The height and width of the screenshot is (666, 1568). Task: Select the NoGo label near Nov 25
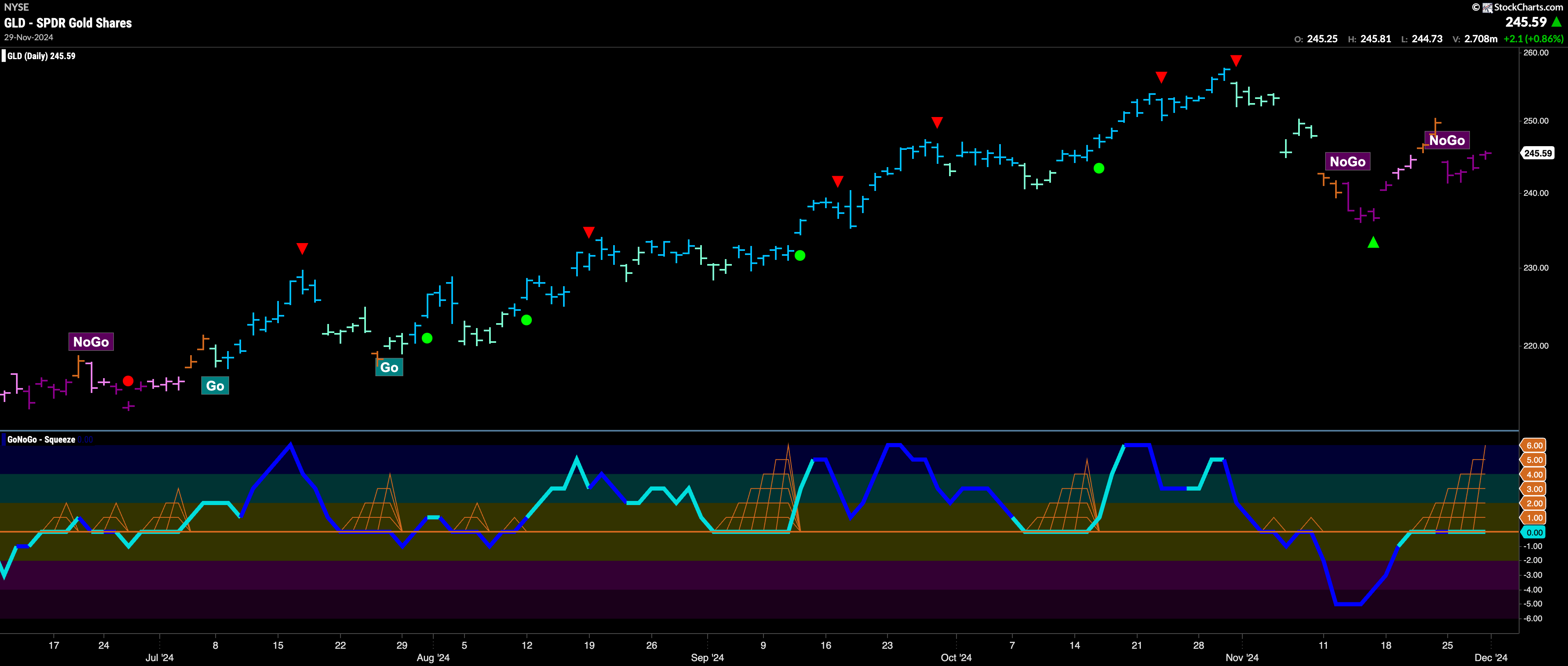(x=1447, y=140)
